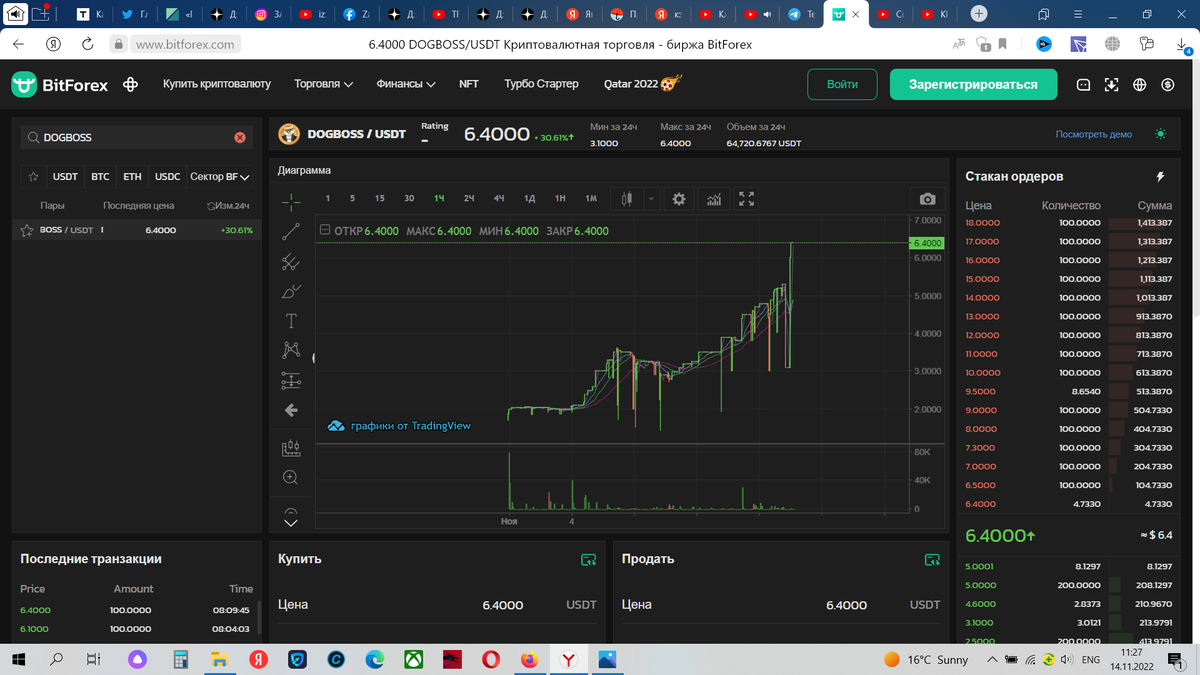Collapse the left drawing toolbar handle
This screenshot has height=675, width=1200.
point(315,357)
